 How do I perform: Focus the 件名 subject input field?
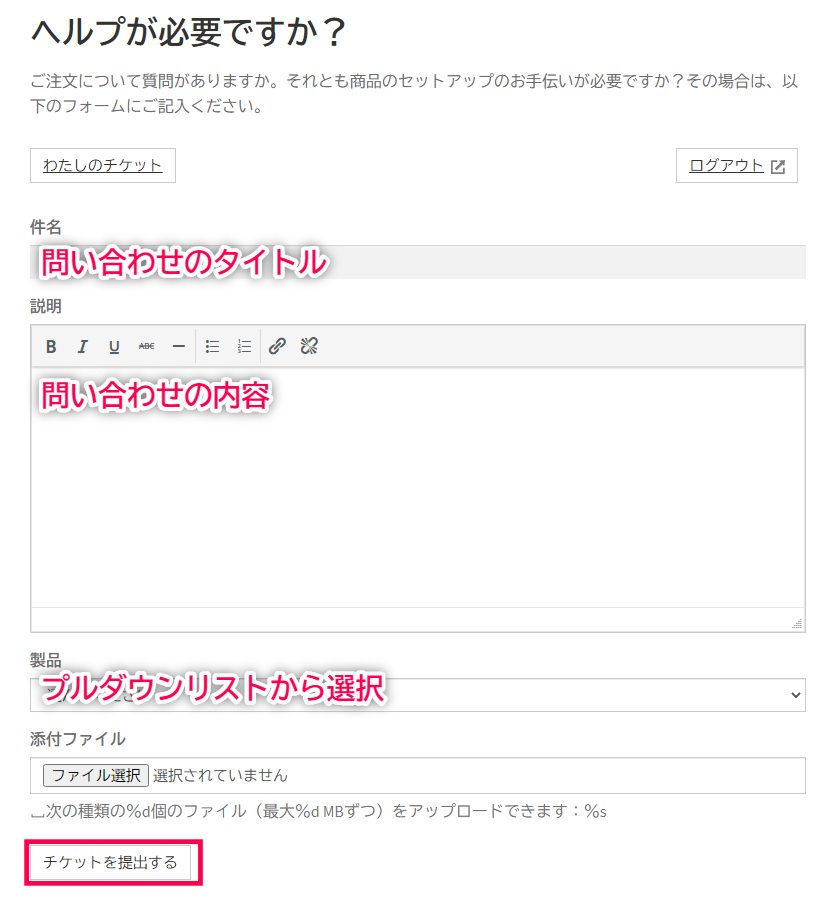click(x=418, y=262)
